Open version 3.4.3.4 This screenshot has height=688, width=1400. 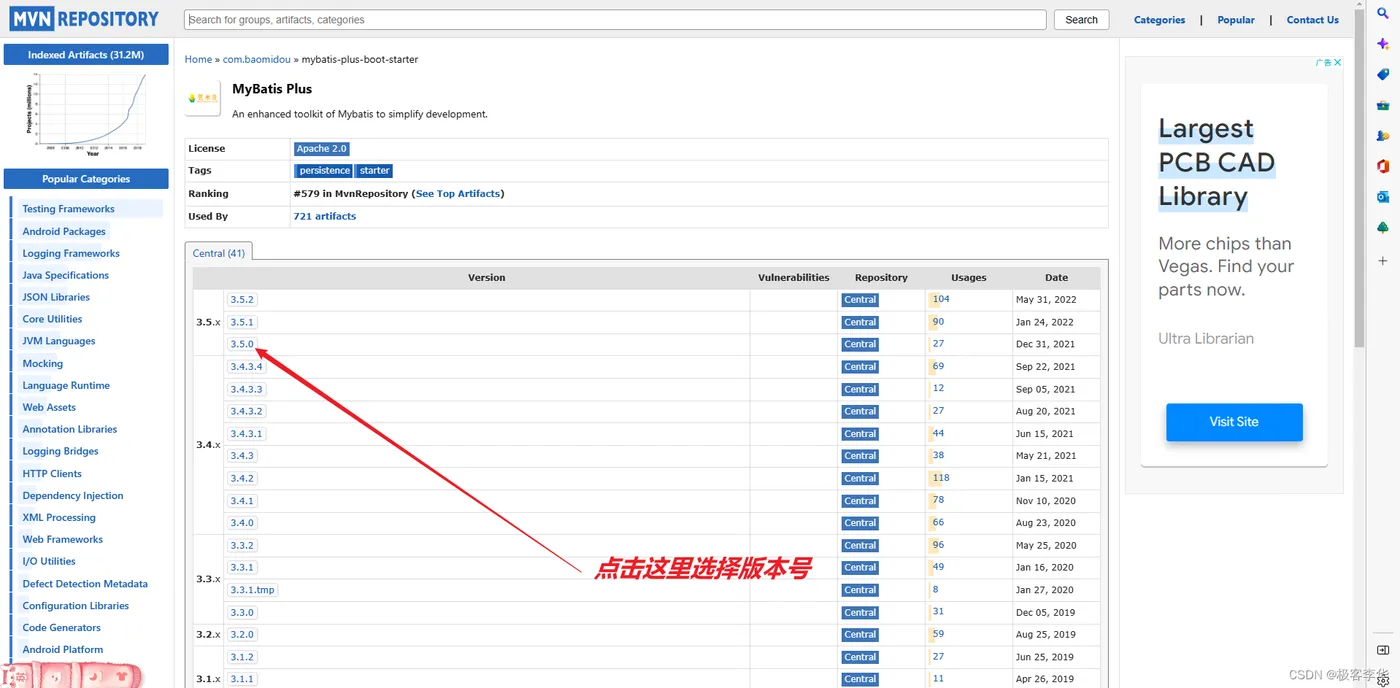[246, 367]
